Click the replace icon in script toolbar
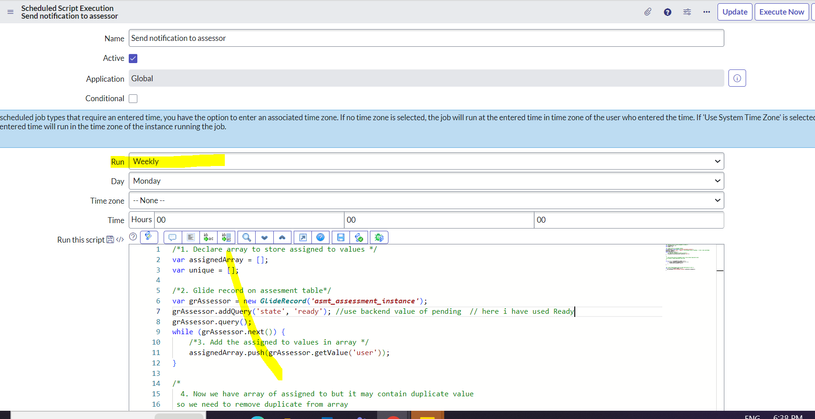 pyautogui.click(x=208, y=237)
